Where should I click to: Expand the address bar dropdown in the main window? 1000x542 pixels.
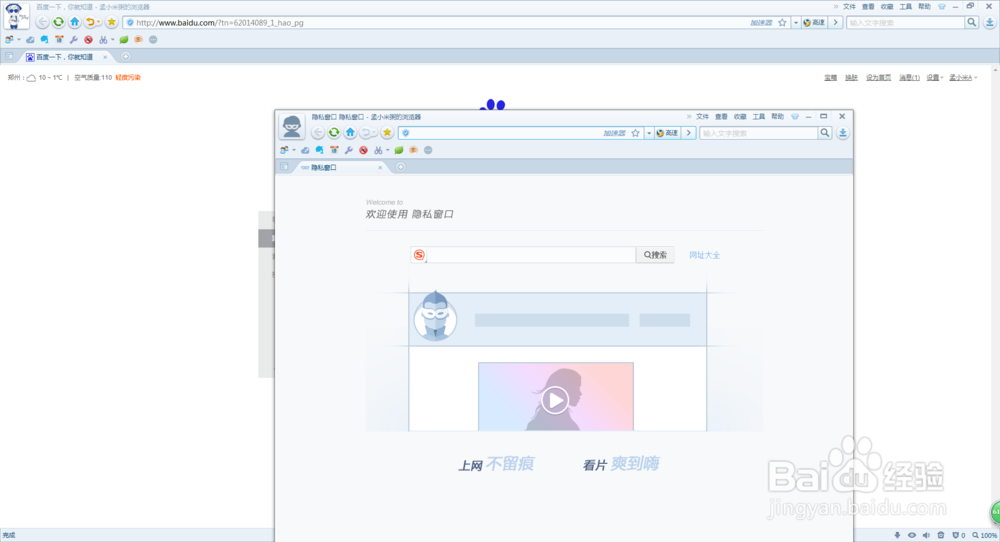point(795,22)
